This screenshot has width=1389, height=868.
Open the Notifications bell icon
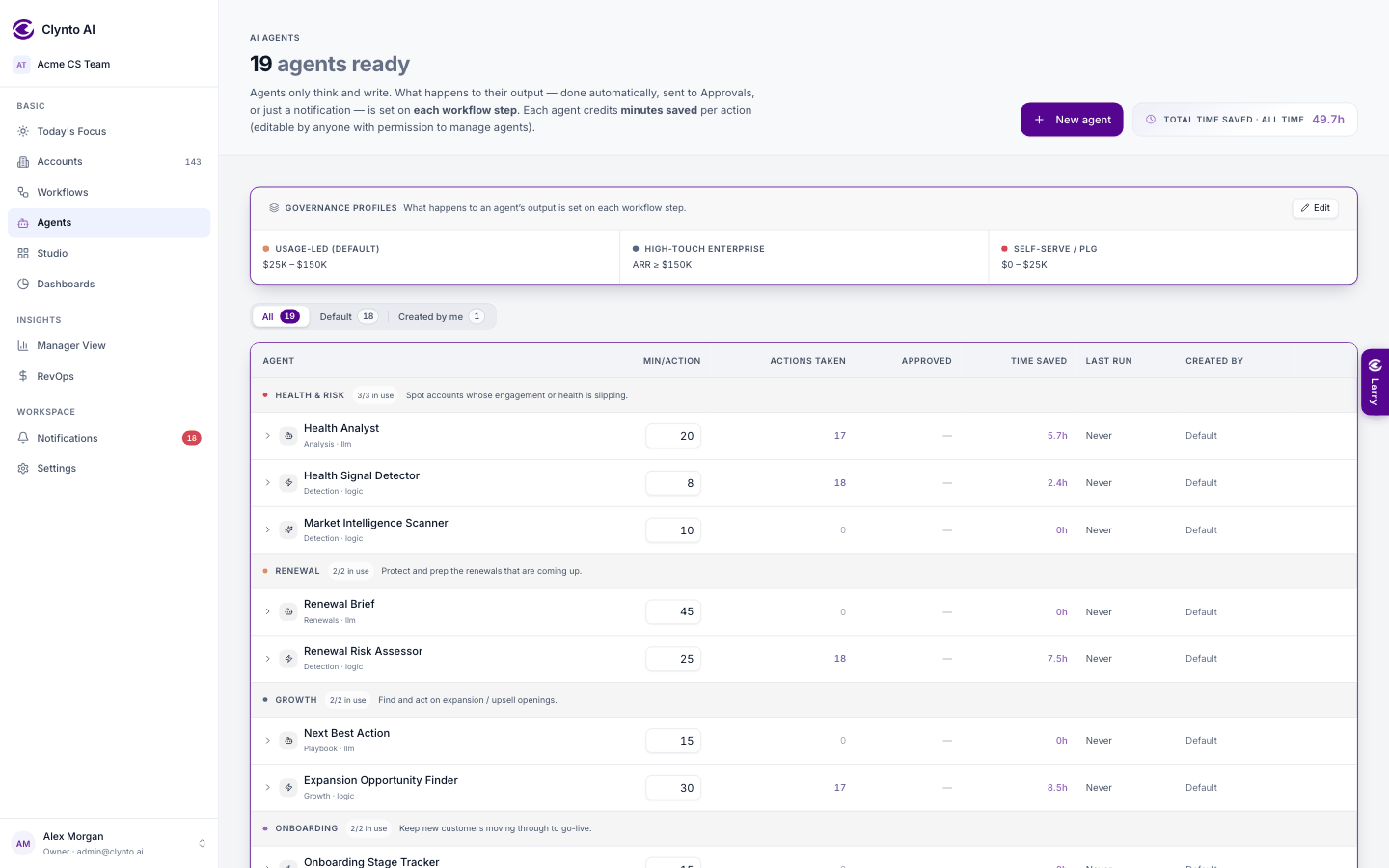coord(23,438)
